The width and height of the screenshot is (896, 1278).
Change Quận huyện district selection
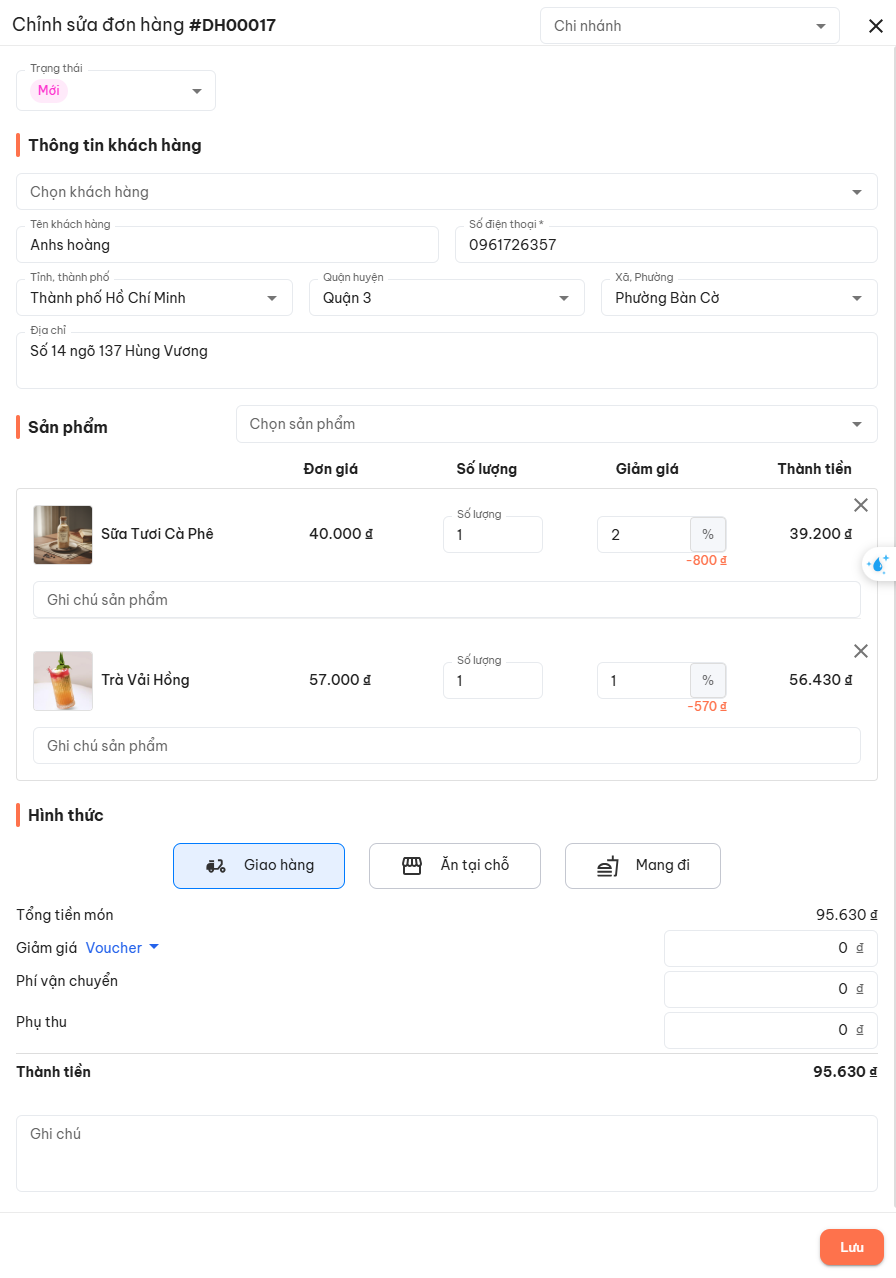click(446, 298)
